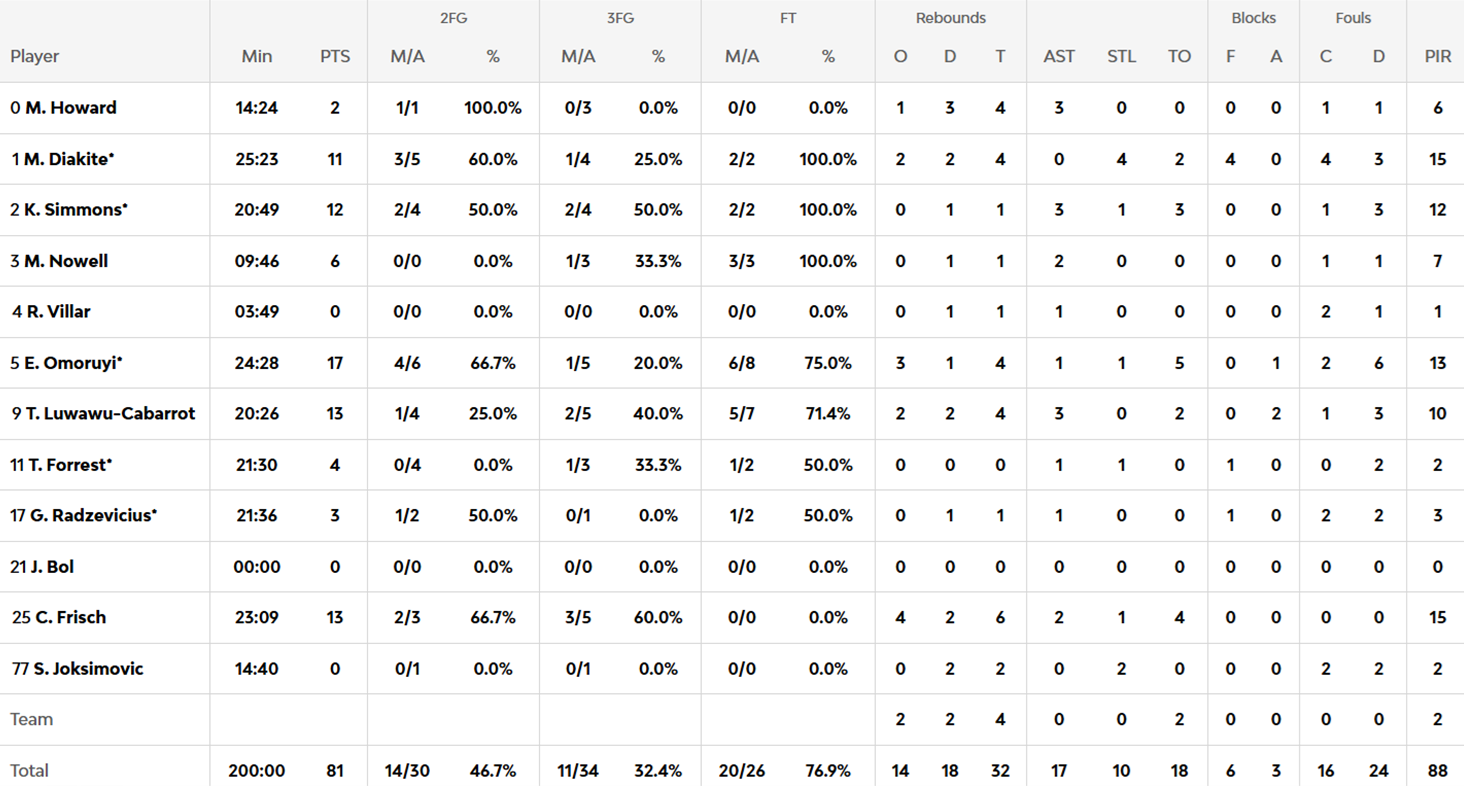
Task: Open E. Omoruyi's player profile
Action: [72, 363]
